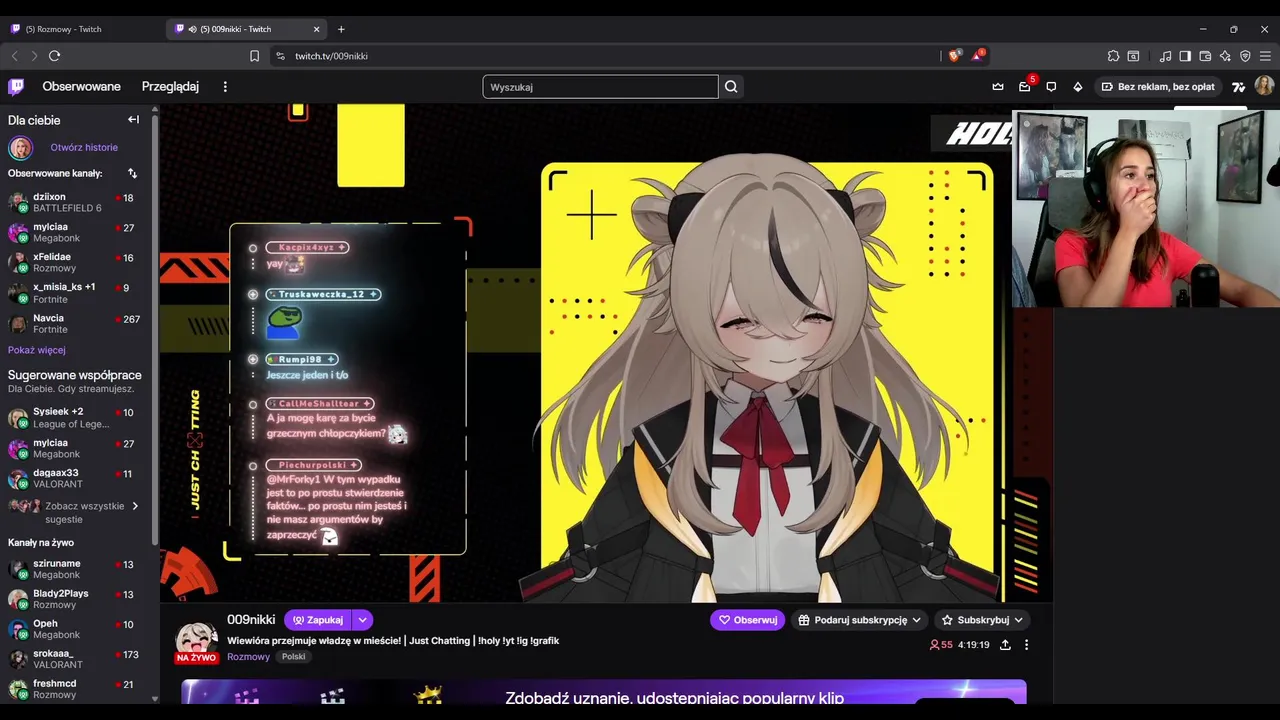Open the whispers chat bubble icon
Screen dimensions: 1280x720
(x=1051, y=87)
